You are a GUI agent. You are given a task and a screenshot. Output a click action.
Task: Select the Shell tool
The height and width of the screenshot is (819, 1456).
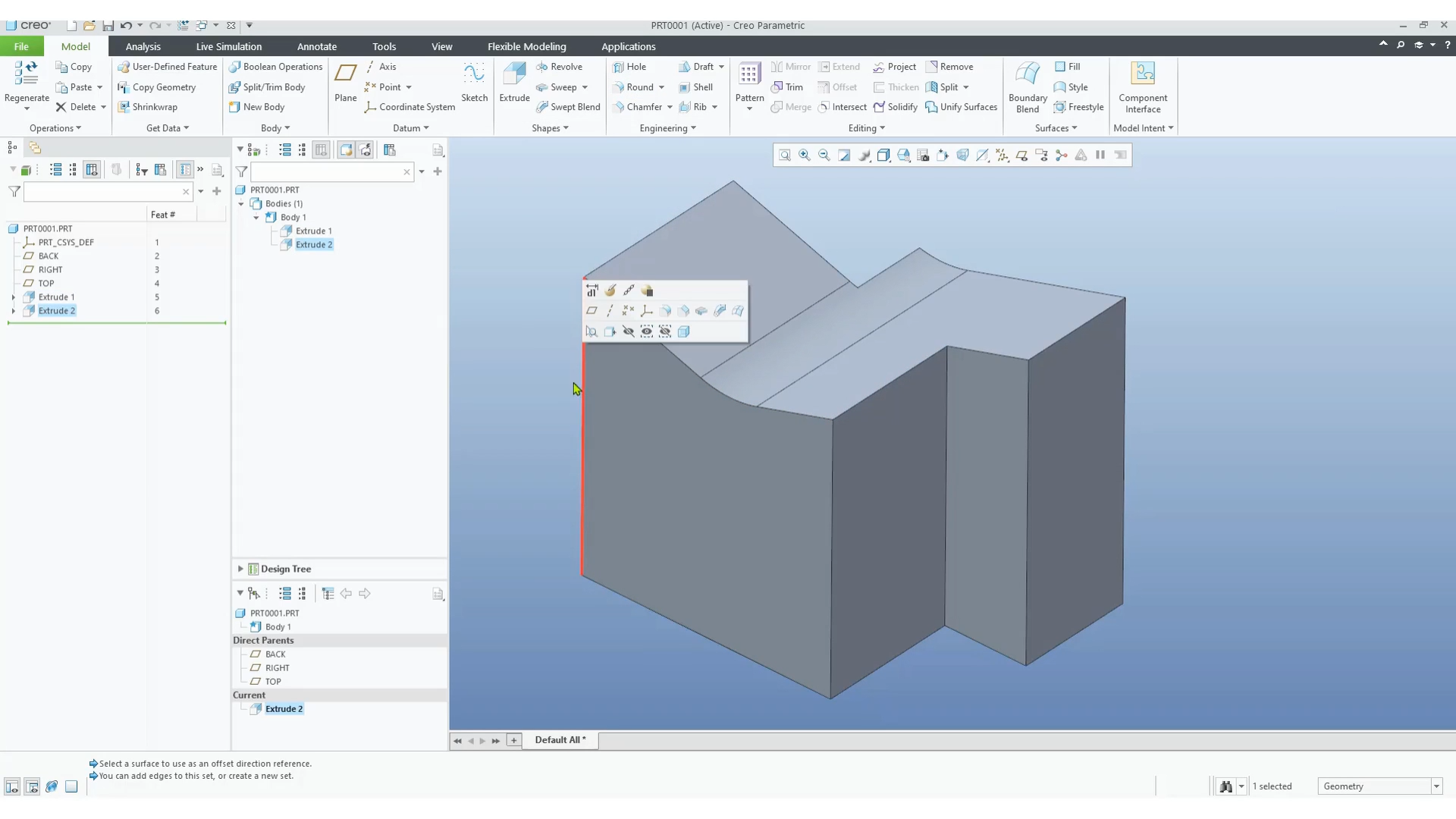coord(695,87)
